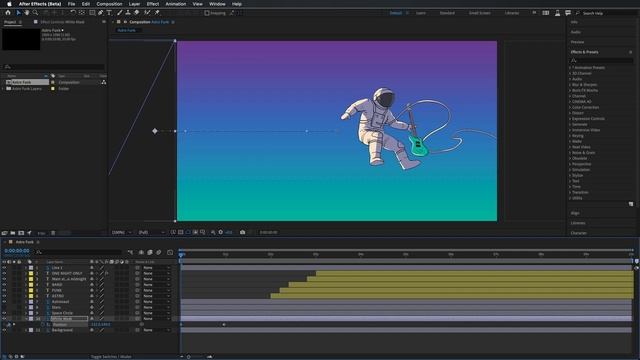Click the composition mini-flowchart icon in timeline
The width and height of the screenshot is (640, 360).
(x=131, y=253)
